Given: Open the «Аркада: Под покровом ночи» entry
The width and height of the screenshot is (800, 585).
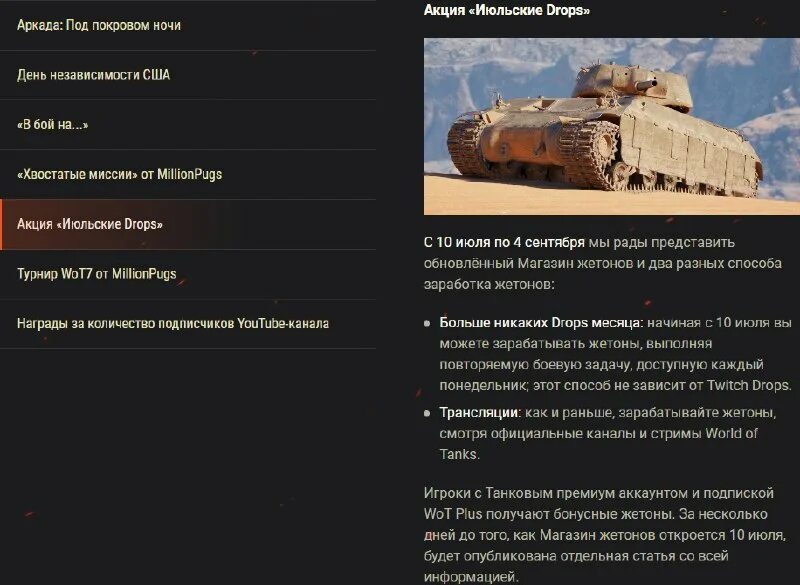Looking at the screenshot, I should (188, 25).
